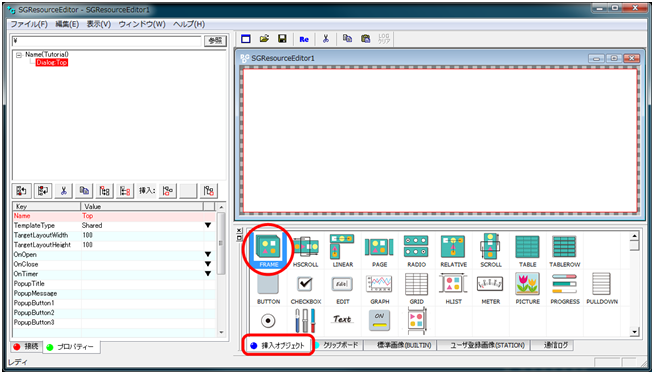Select the LINEAR layout icon

tap(342, 250)
